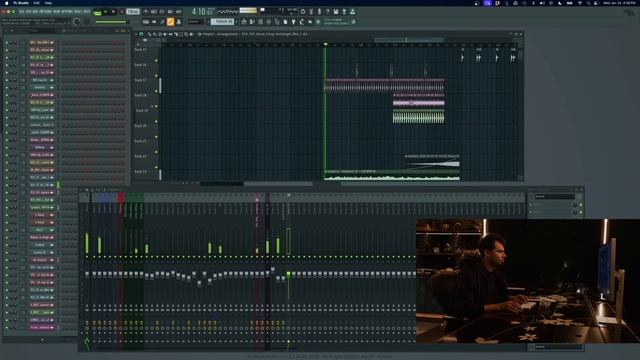Toggle the Playlist snap magnet icon
640x360 pixels.
(141, 34)
